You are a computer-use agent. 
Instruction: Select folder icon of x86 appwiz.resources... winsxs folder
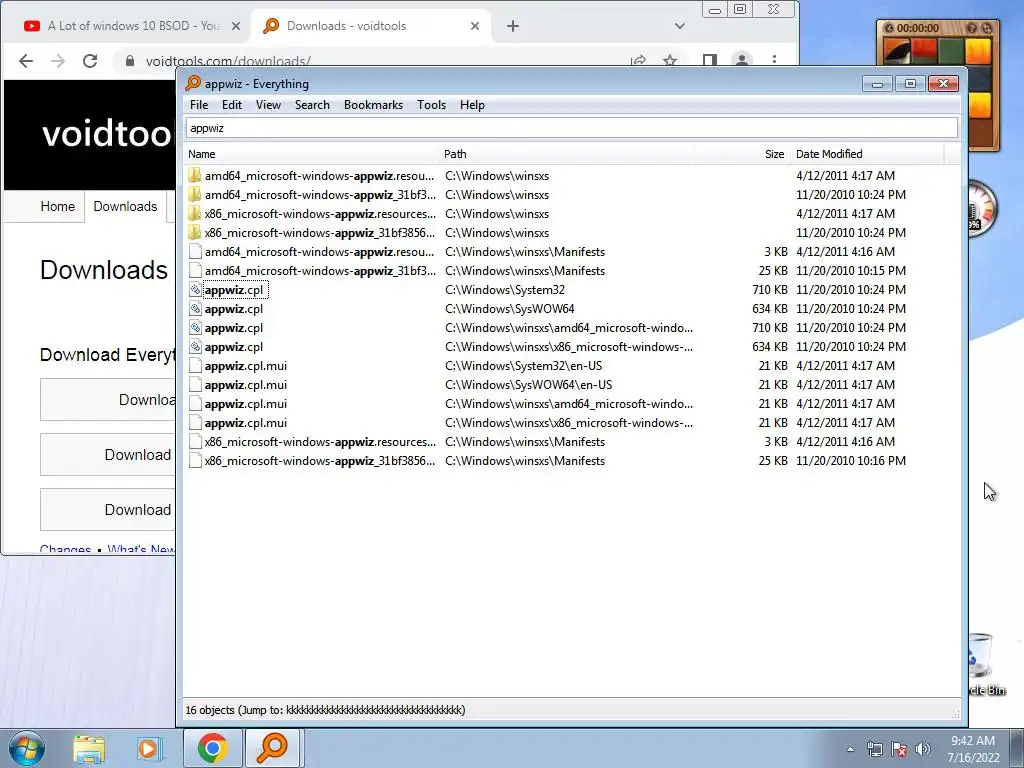pyautogui.click(x=195, y=214)
